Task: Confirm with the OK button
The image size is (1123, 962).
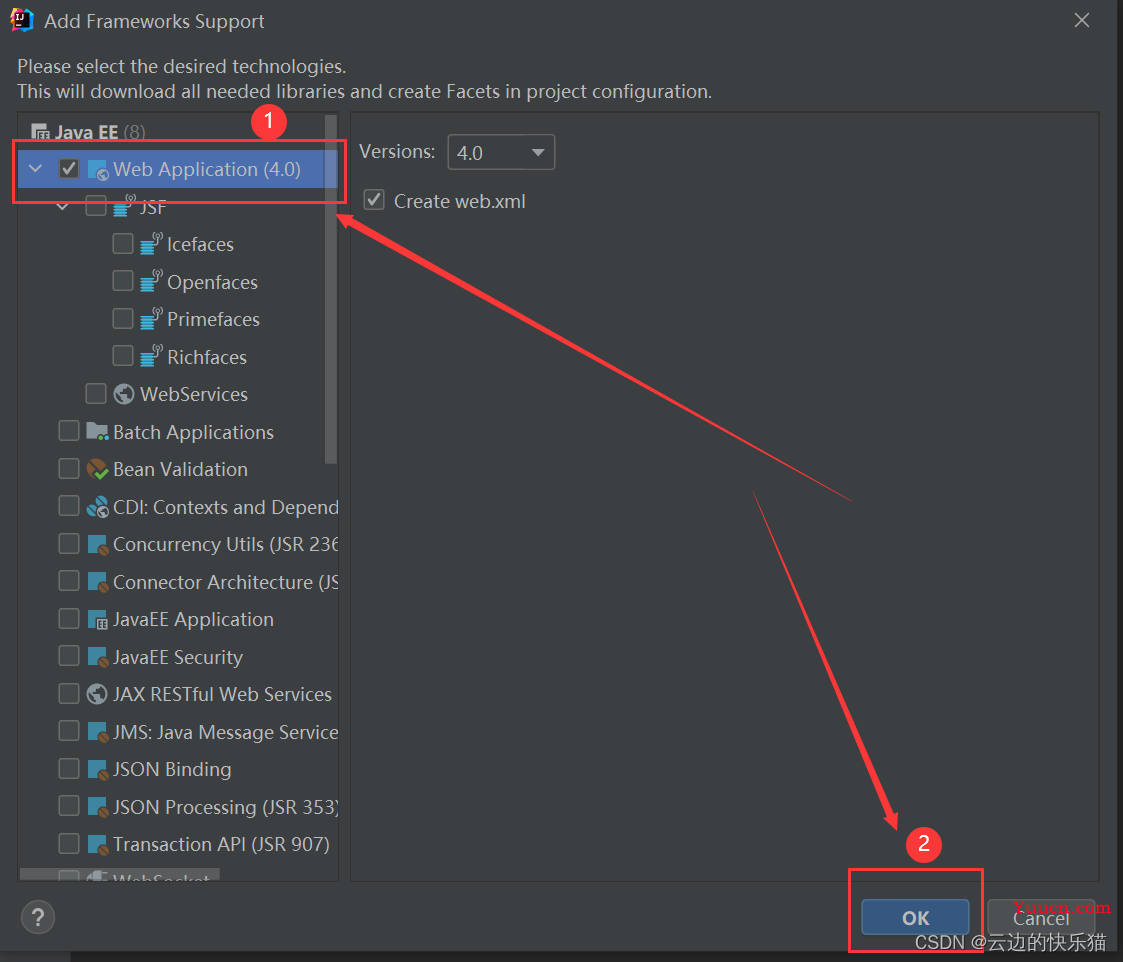Action: (x=915, y=918)
